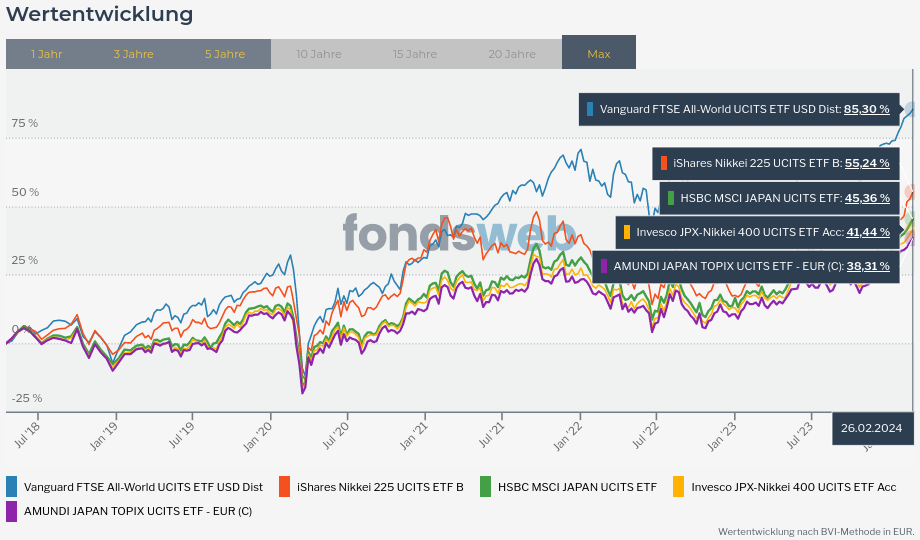Click green HSBC MSCI Japan legend swatch
The height and width of the screenshot is (540, 920).
[486, 487]
